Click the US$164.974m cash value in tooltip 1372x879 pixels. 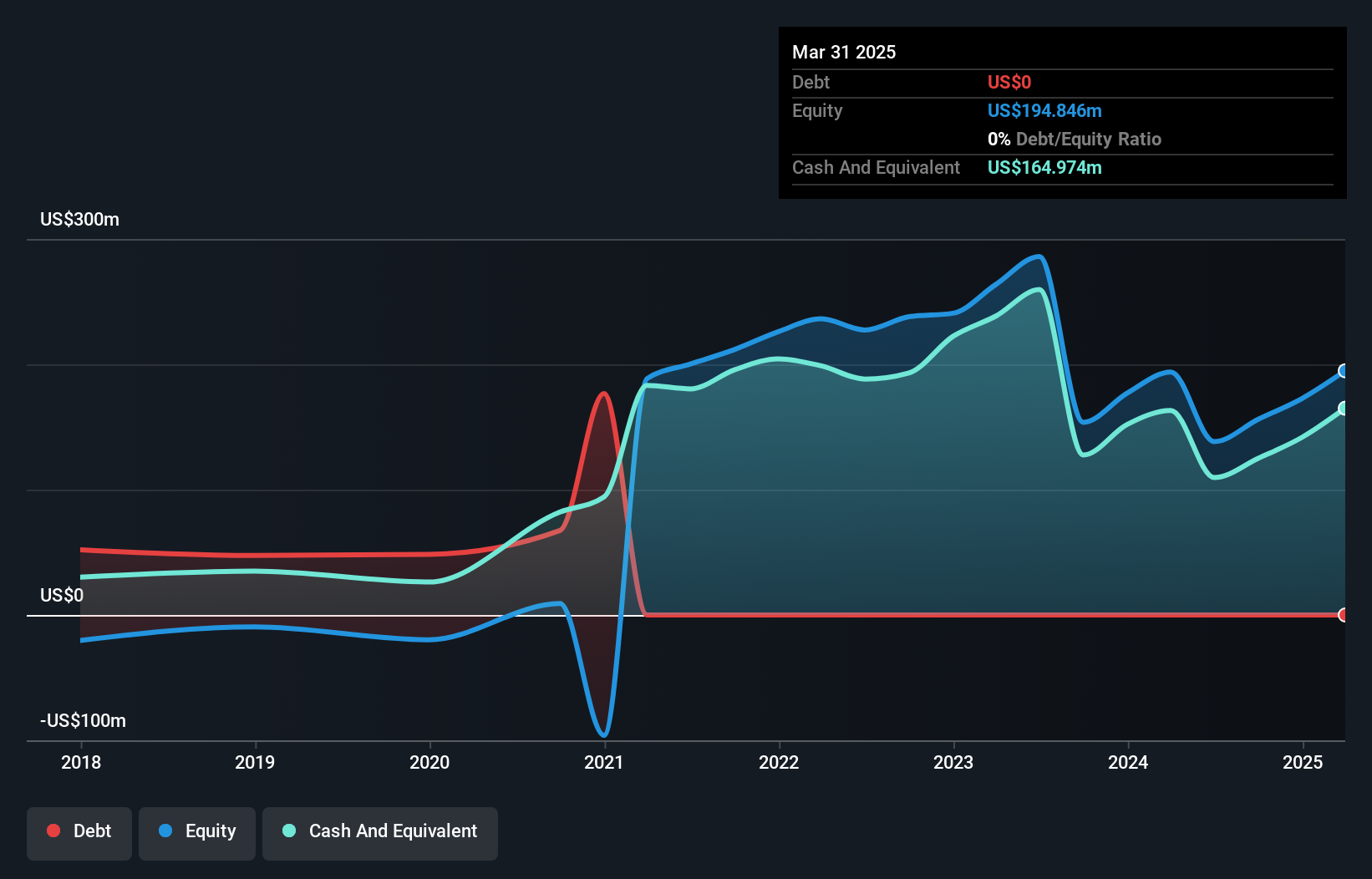pyautogui.click(x=1044, y=168)
